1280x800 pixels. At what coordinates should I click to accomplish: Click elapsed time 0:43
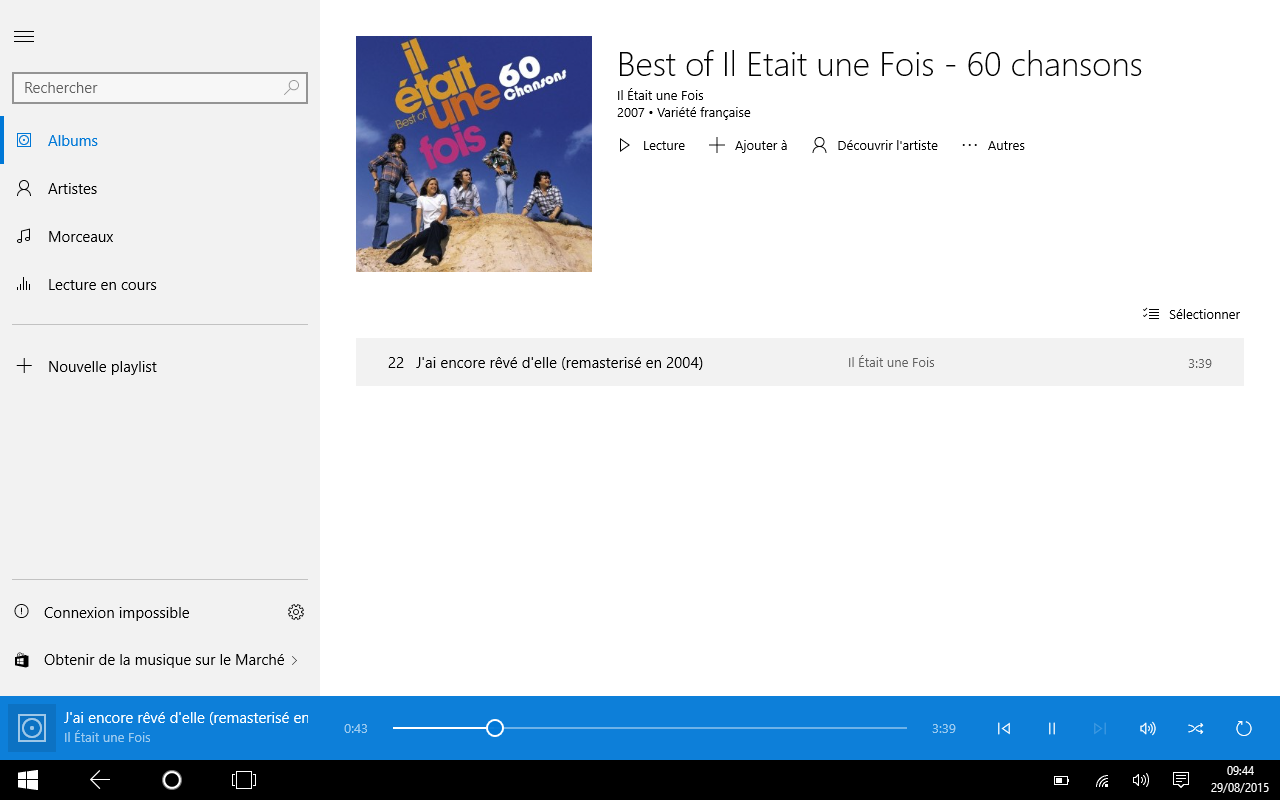(x=356, y=729)
